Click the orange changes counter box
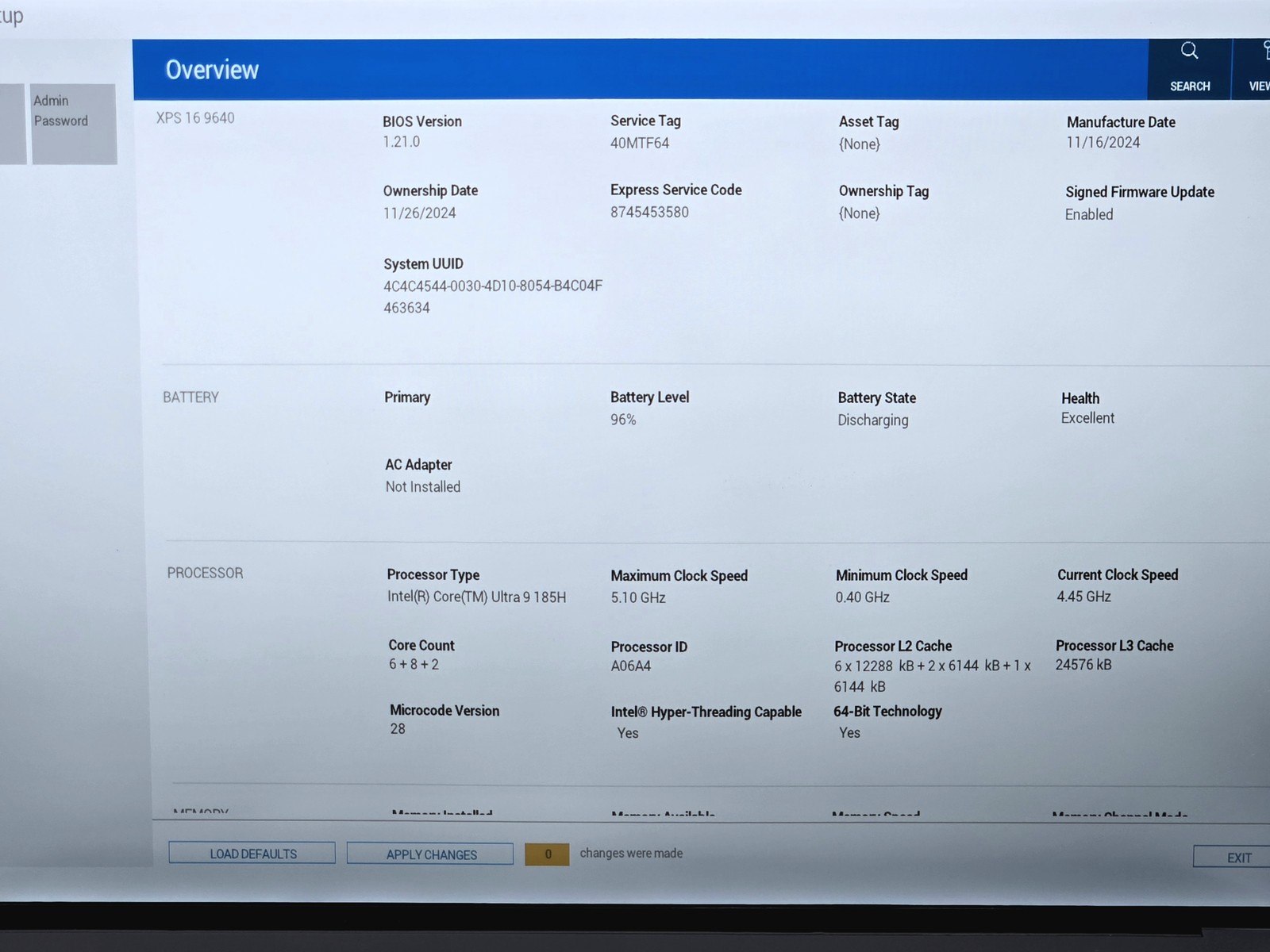This screenshot has width=1270, height=952. [x=547, y=854]
